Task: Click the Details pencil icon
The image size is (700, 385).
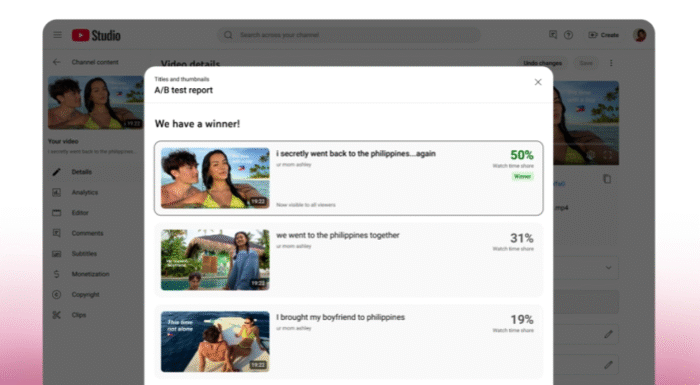Action: point(56,172)
